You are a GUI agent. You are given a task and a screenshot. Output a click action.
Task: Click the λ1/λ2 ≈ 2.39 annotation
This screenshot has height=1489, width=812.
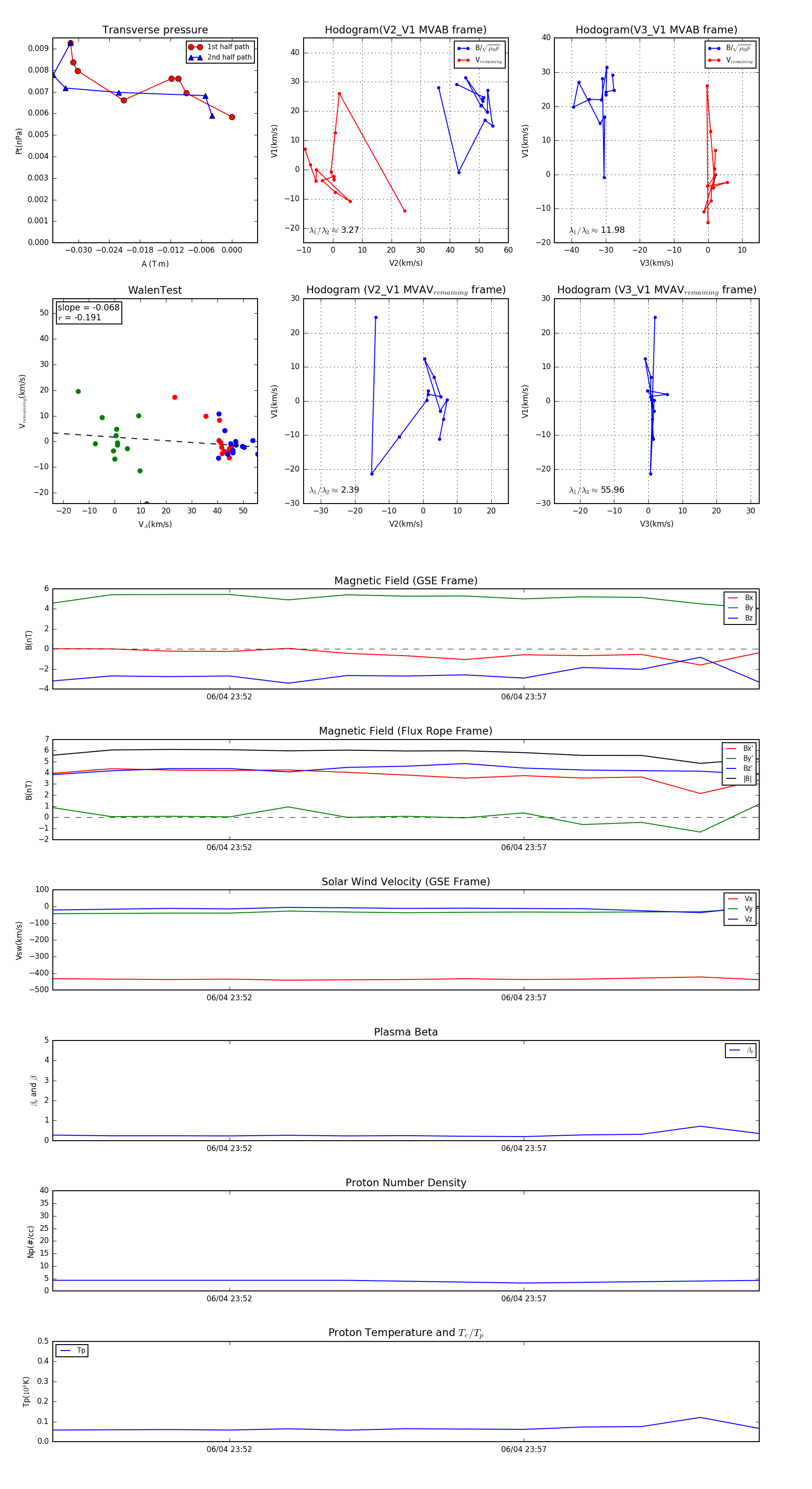pyautogui.click(x=334, y=490)
